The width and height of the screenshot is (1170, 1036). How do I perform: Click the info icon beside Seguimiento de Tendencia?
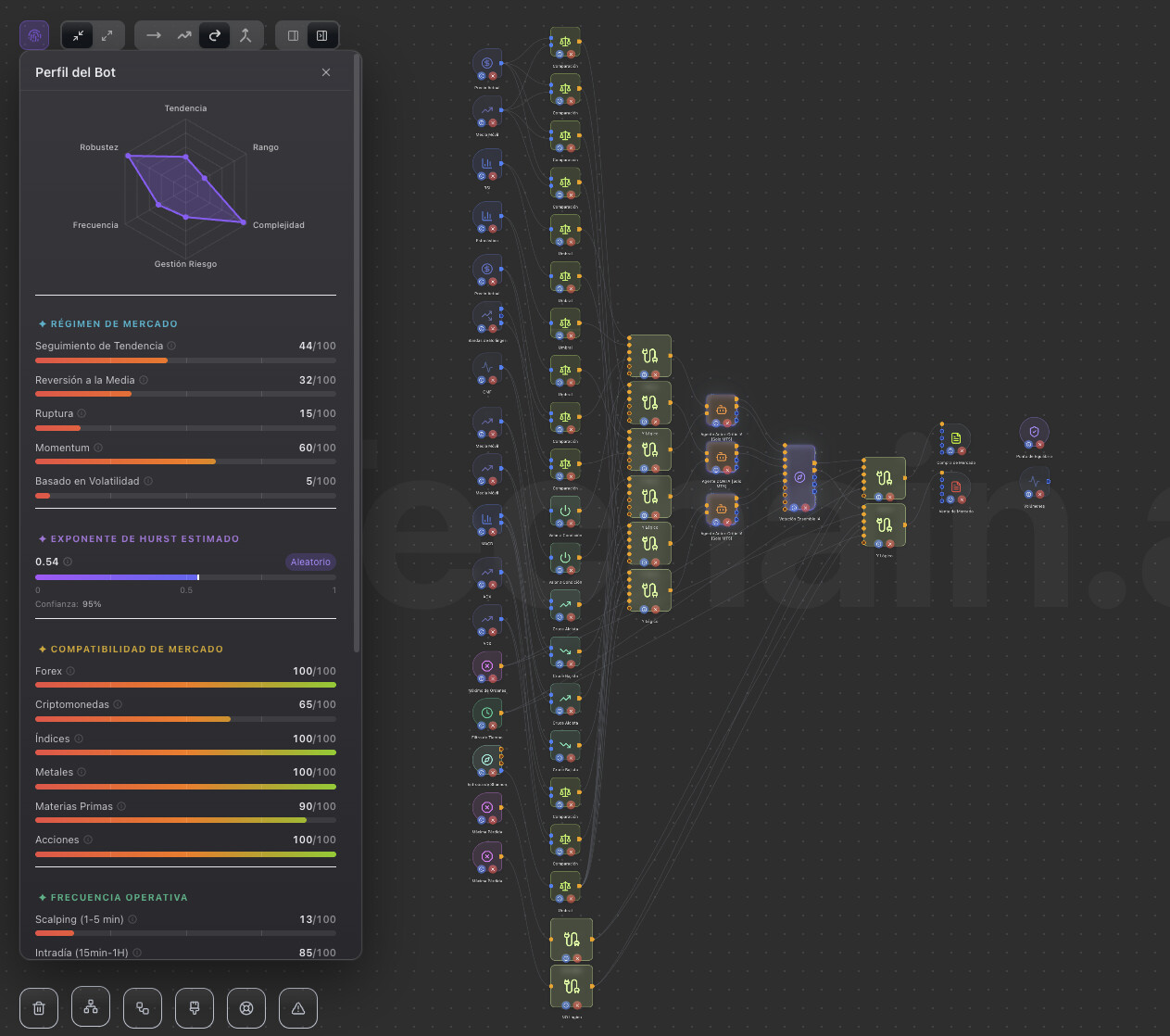(x=171, y=346)
